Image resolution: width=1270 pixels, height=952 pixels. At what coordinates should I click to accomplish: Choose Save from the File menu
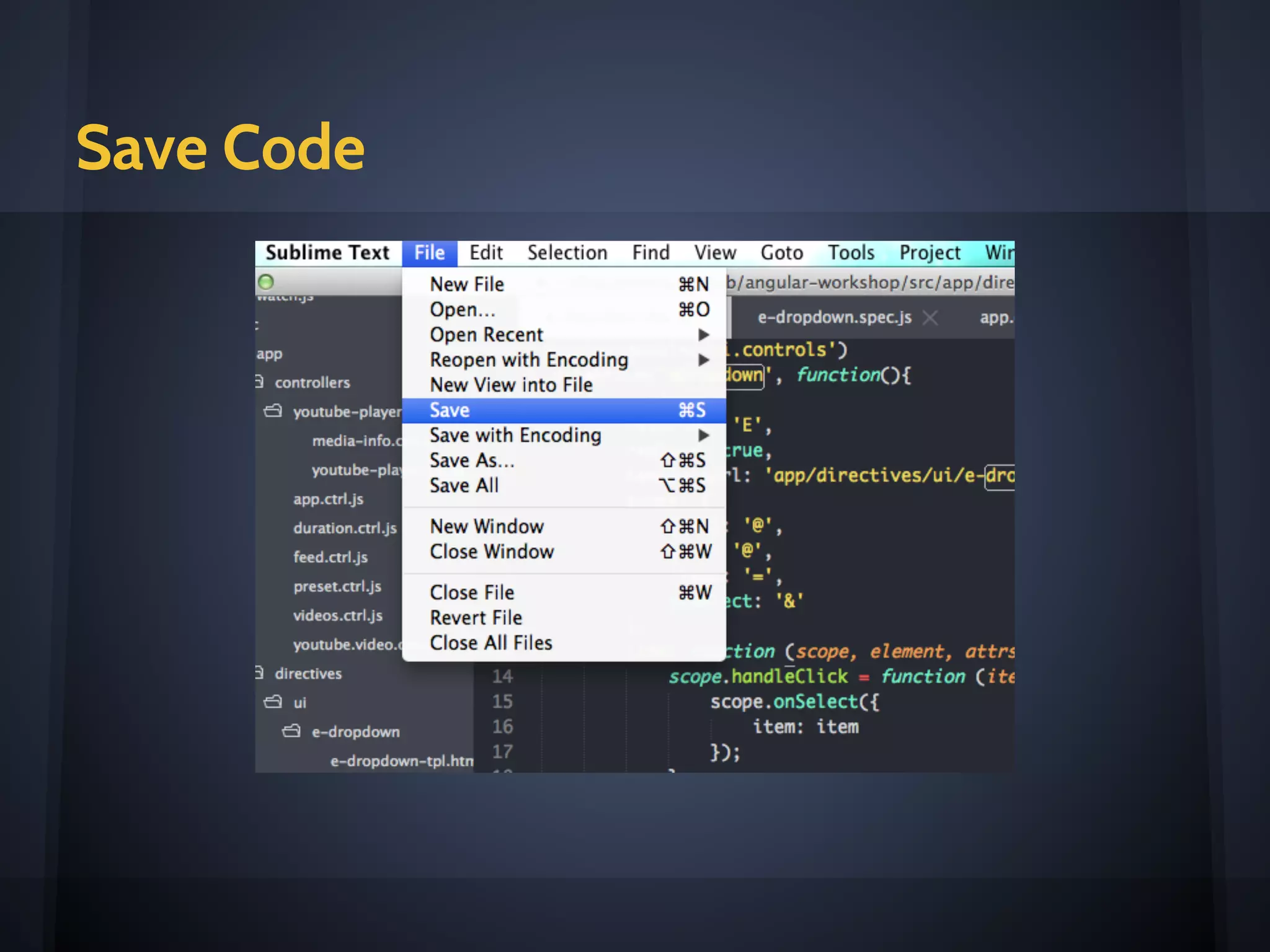(x=450, y=410)
